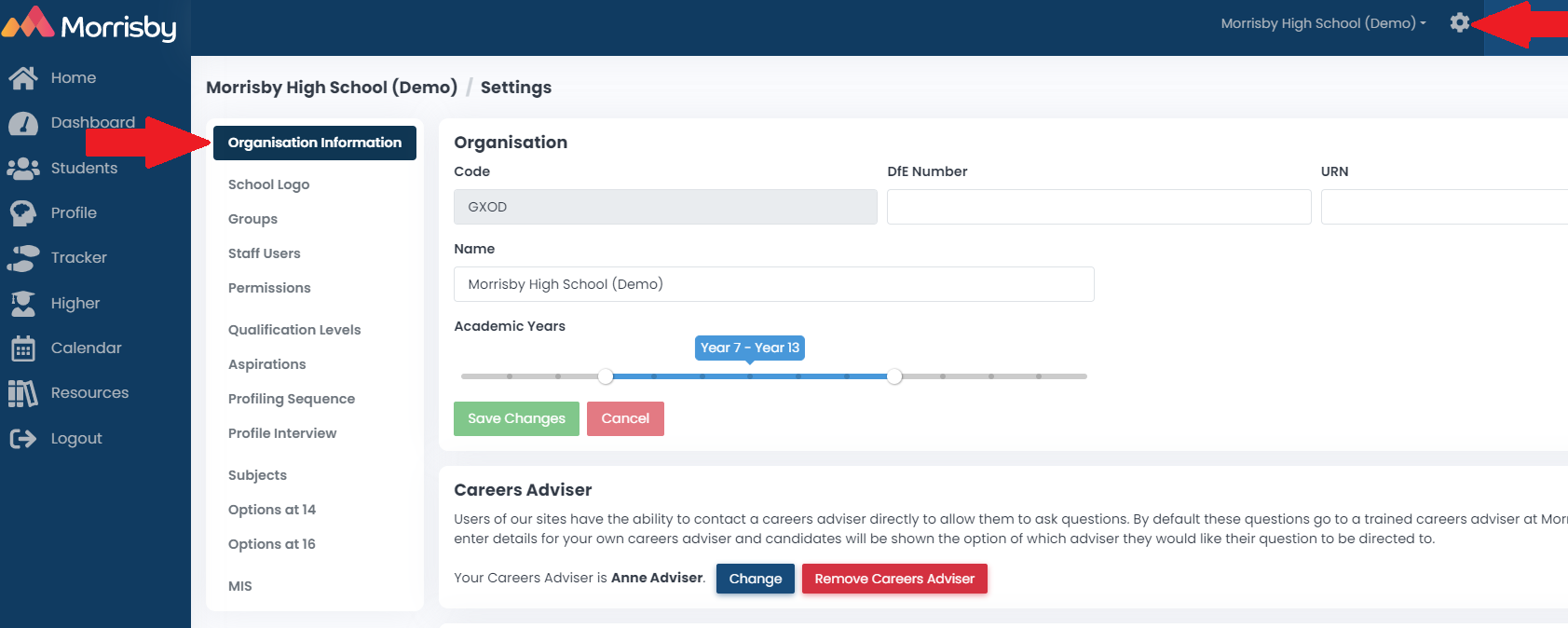Screen dimensions: 1568x628
Task: Click the Logout arrow icon
Action: 23,439
